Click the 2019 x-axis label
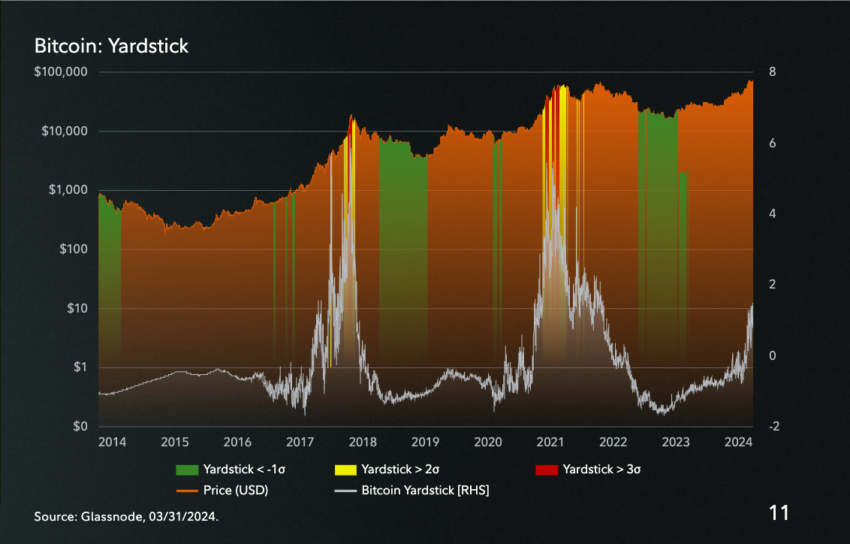Viewport: 850px width, 544px height. coord(425,443)
